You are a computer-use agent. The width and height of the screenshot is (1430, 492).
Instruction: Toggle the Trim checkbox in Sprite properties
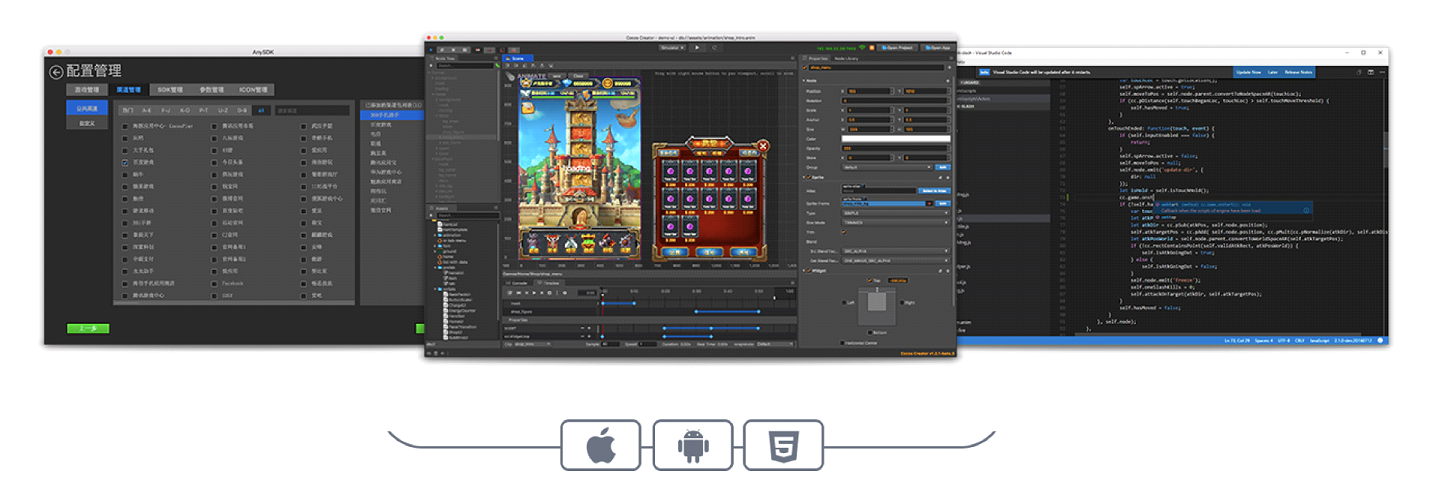coord(844,232)
